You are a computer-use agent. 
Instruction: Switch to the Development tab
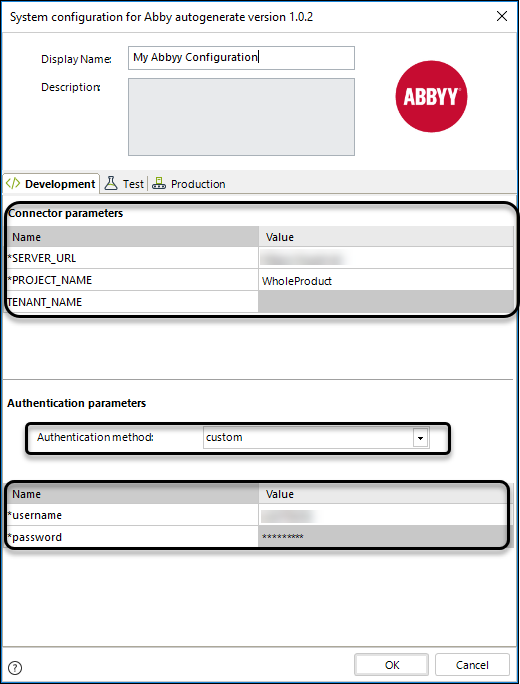pyautogui.click(x=51, y=184)
